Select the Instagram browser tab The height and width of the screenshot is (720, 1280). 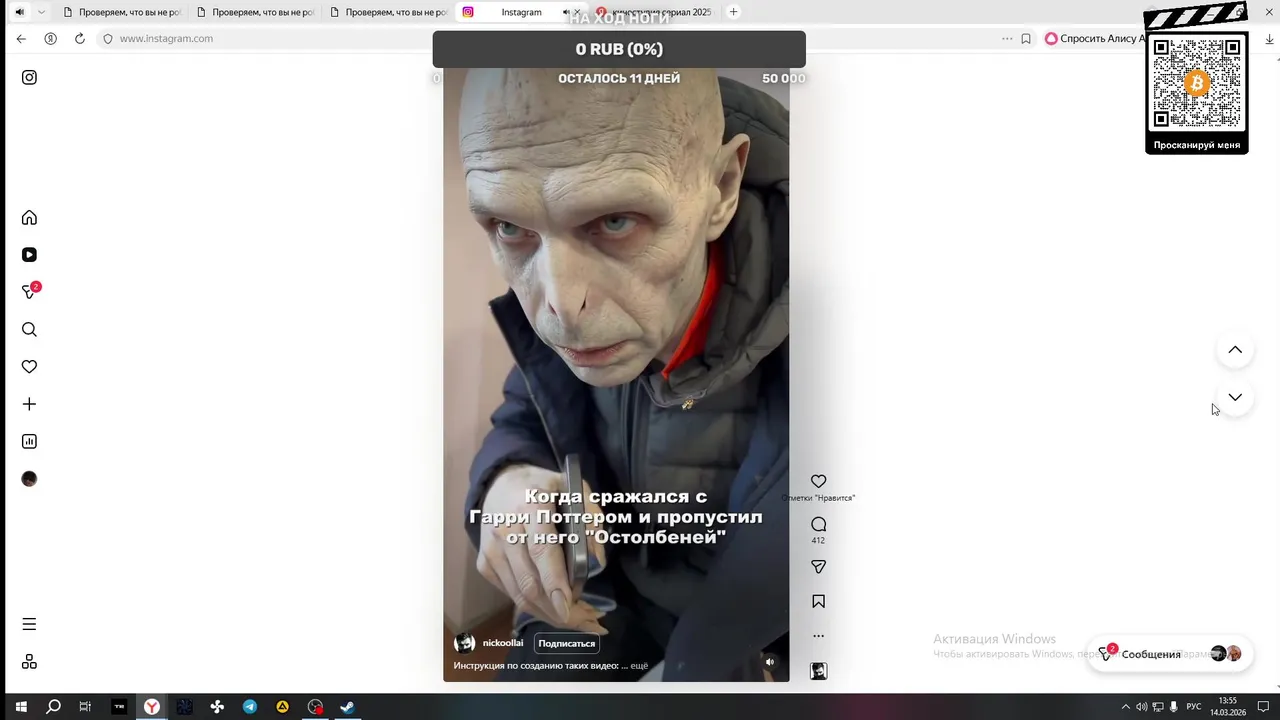click(521, 12)
